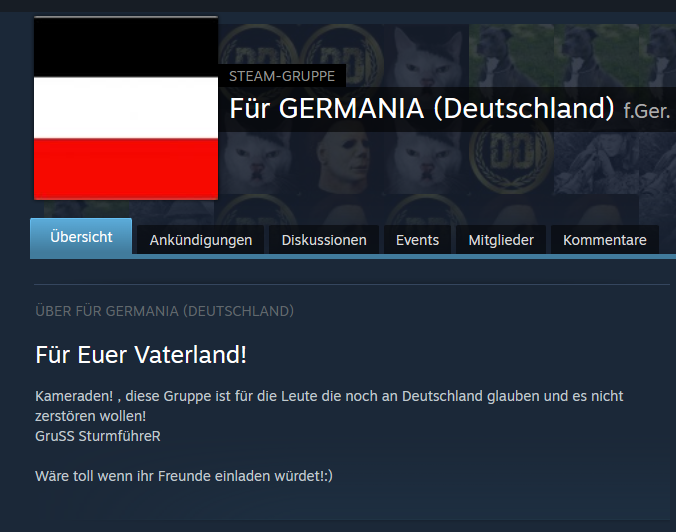The image size is (676, 532).
Task: Click the Freunde einladen sentence
Action: (x=184, y=476)
